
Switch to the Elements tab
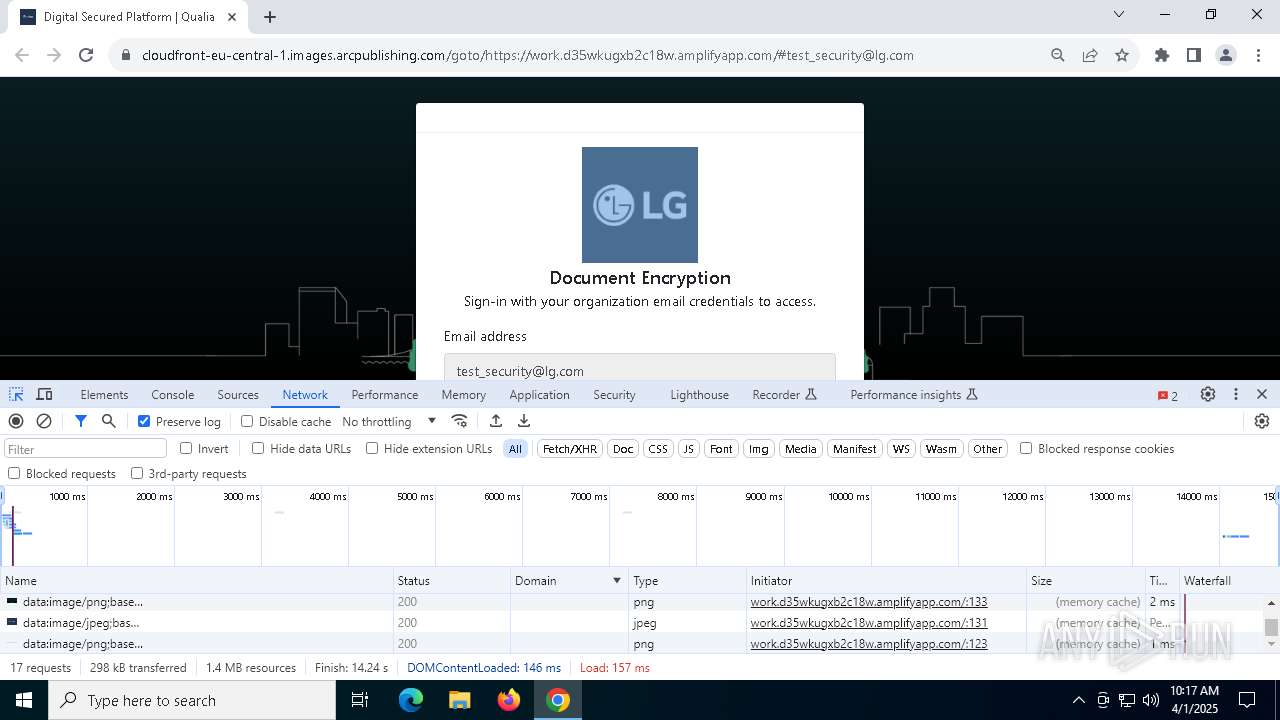coord(104,395)
